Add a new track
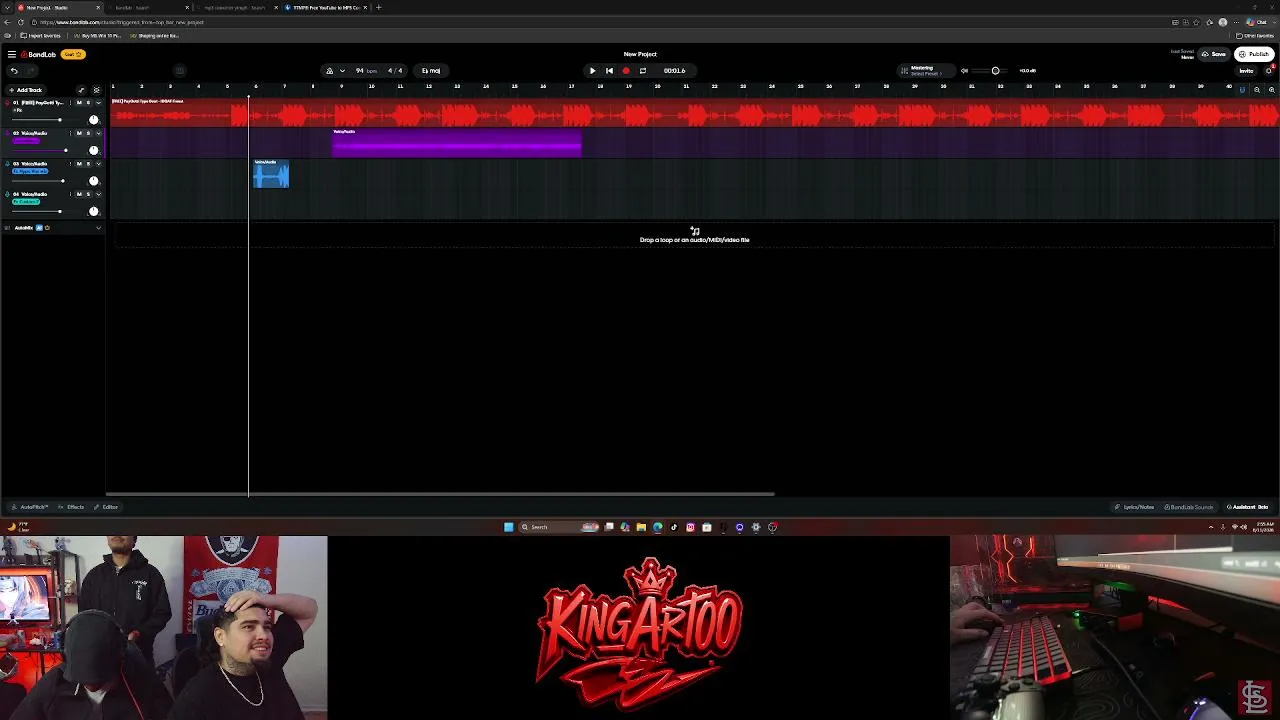1280x720 pixels. [x=25, y=90]
